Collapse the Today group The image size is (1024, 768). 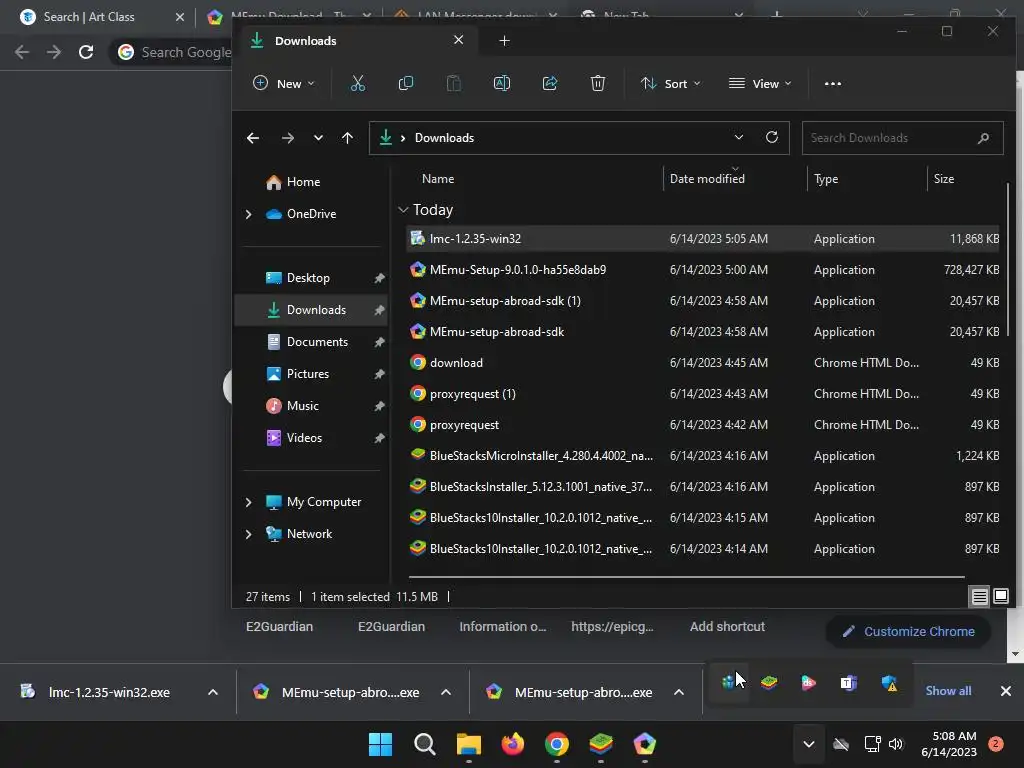click(403, 210)
